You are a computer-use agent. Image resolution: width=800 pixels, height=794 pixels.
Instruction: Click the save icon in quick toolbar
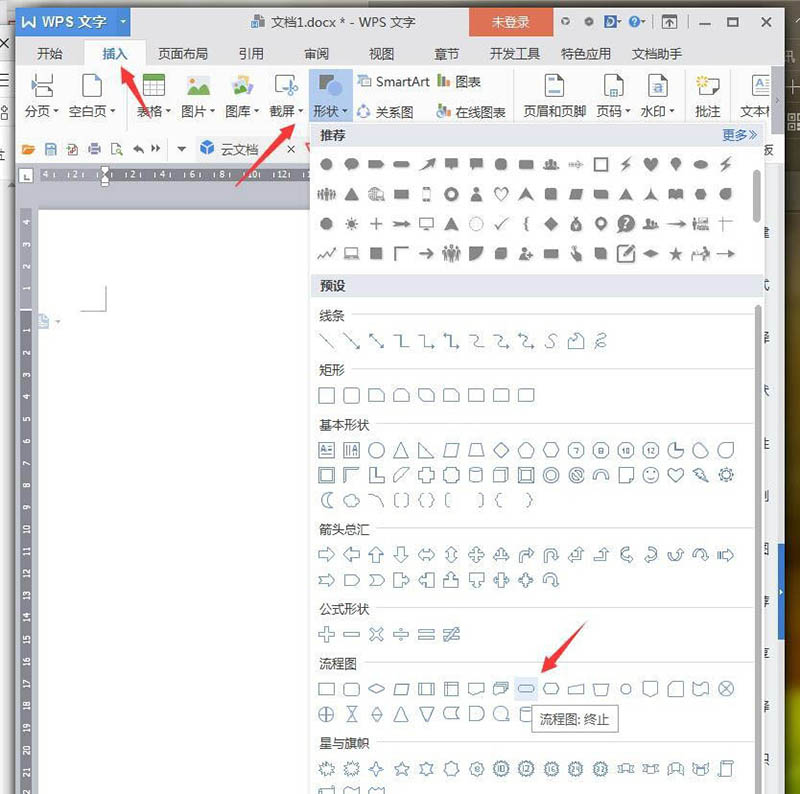(x=51, y=150)
